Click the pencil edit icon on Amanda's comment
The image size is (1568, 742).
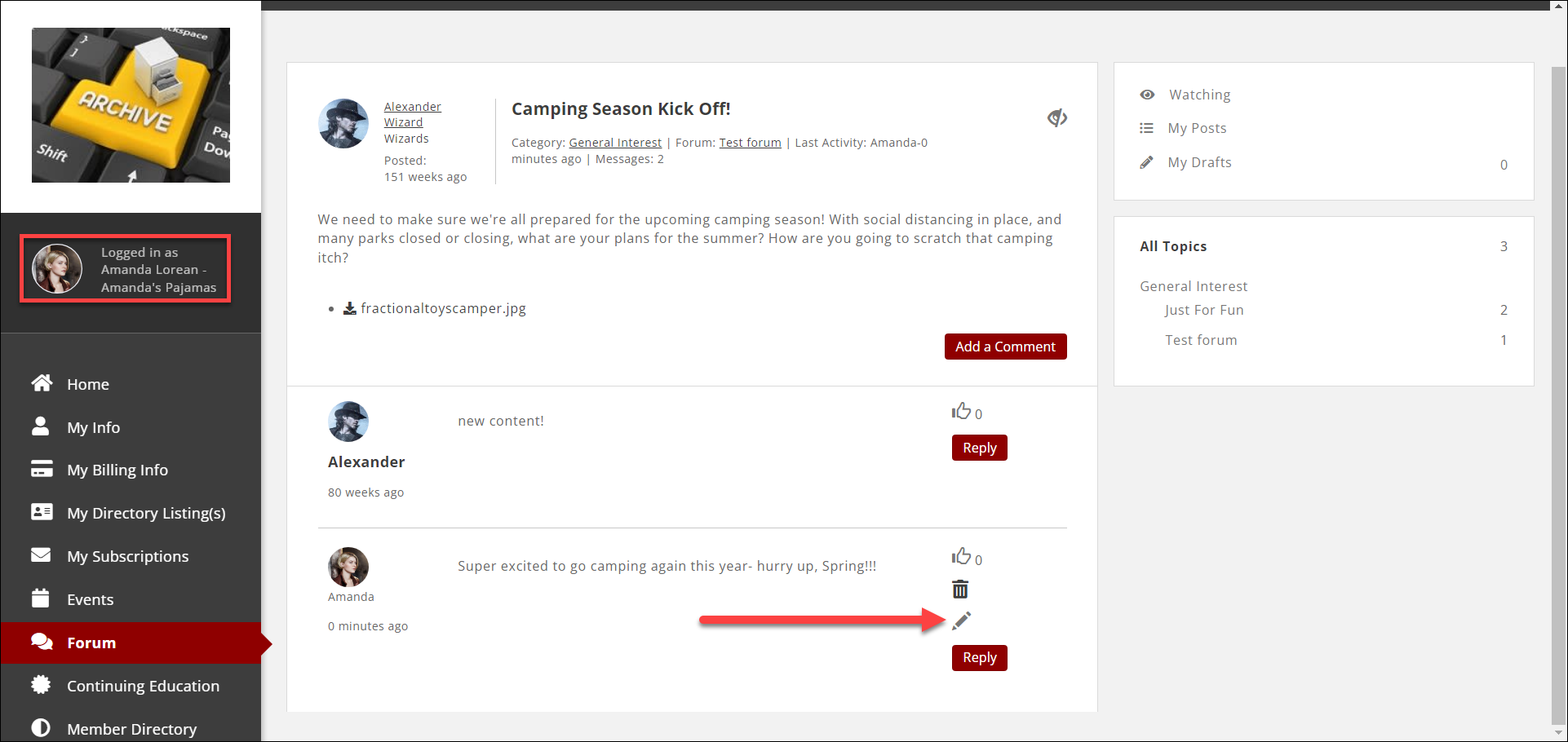point(961,621)
